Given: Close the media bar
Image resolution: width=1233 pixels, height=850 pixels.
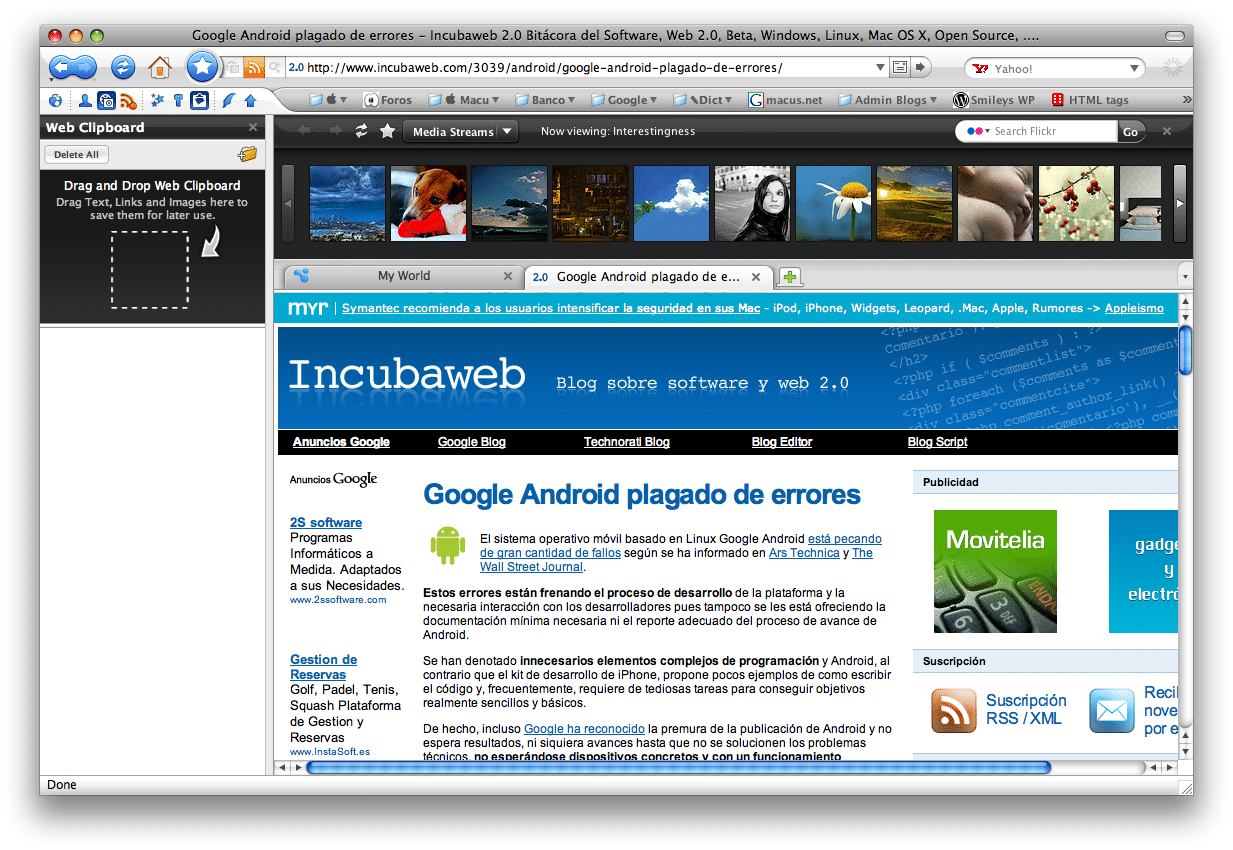Looking at the screenshot, I should pyautogui.click(x=1166, y=131).
